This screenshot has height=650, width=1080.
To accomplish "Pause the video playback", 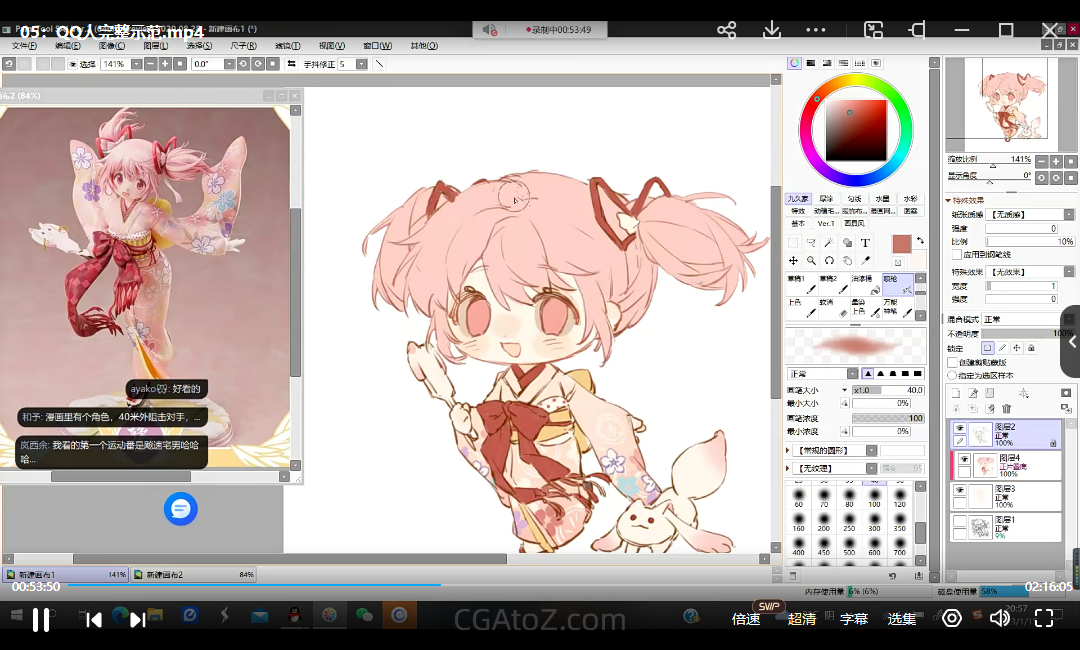I will pos(41,619).
